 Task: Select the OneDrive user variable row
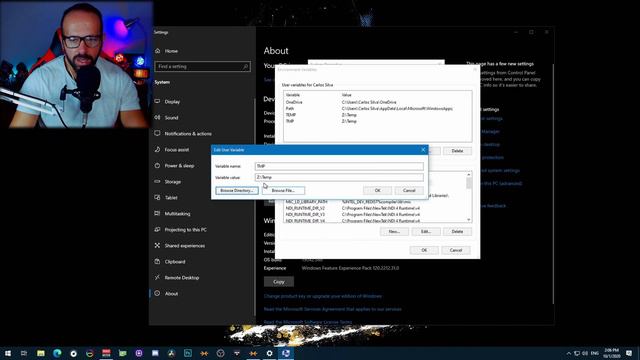coord(378,102)
